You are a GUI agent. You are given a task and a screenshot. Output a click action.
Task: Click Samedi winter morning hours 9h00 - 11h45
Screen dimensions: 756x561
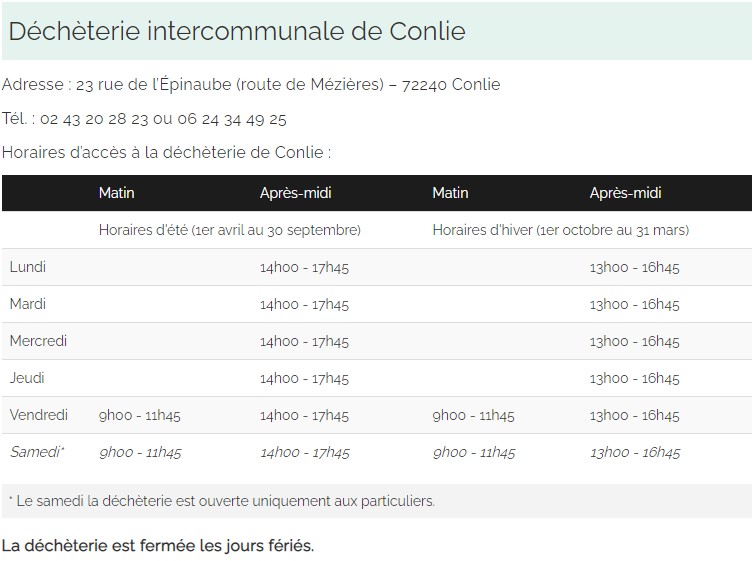coord(473,452)
